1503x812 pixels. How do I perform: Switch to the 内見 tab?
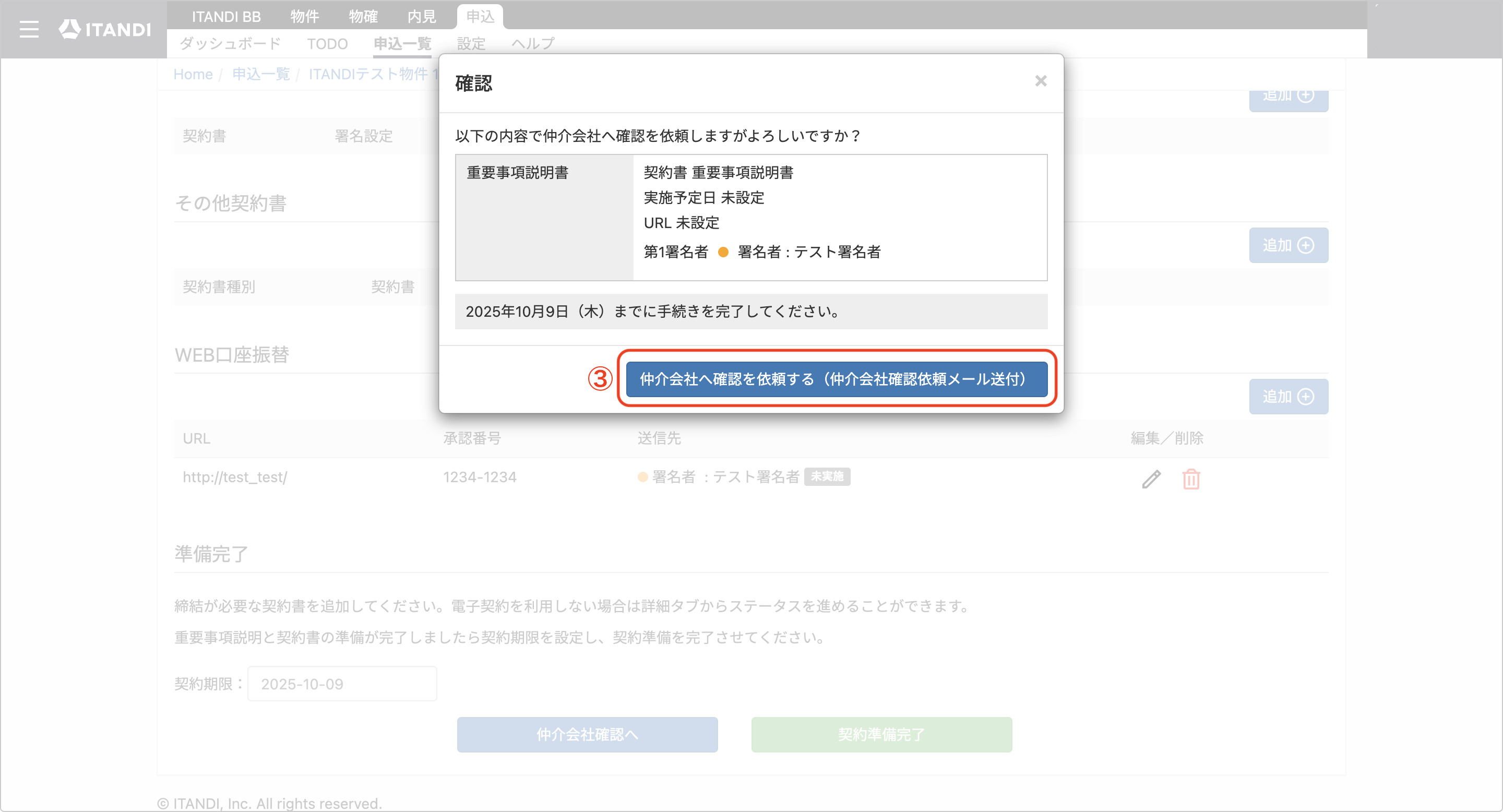coord(421,16)
